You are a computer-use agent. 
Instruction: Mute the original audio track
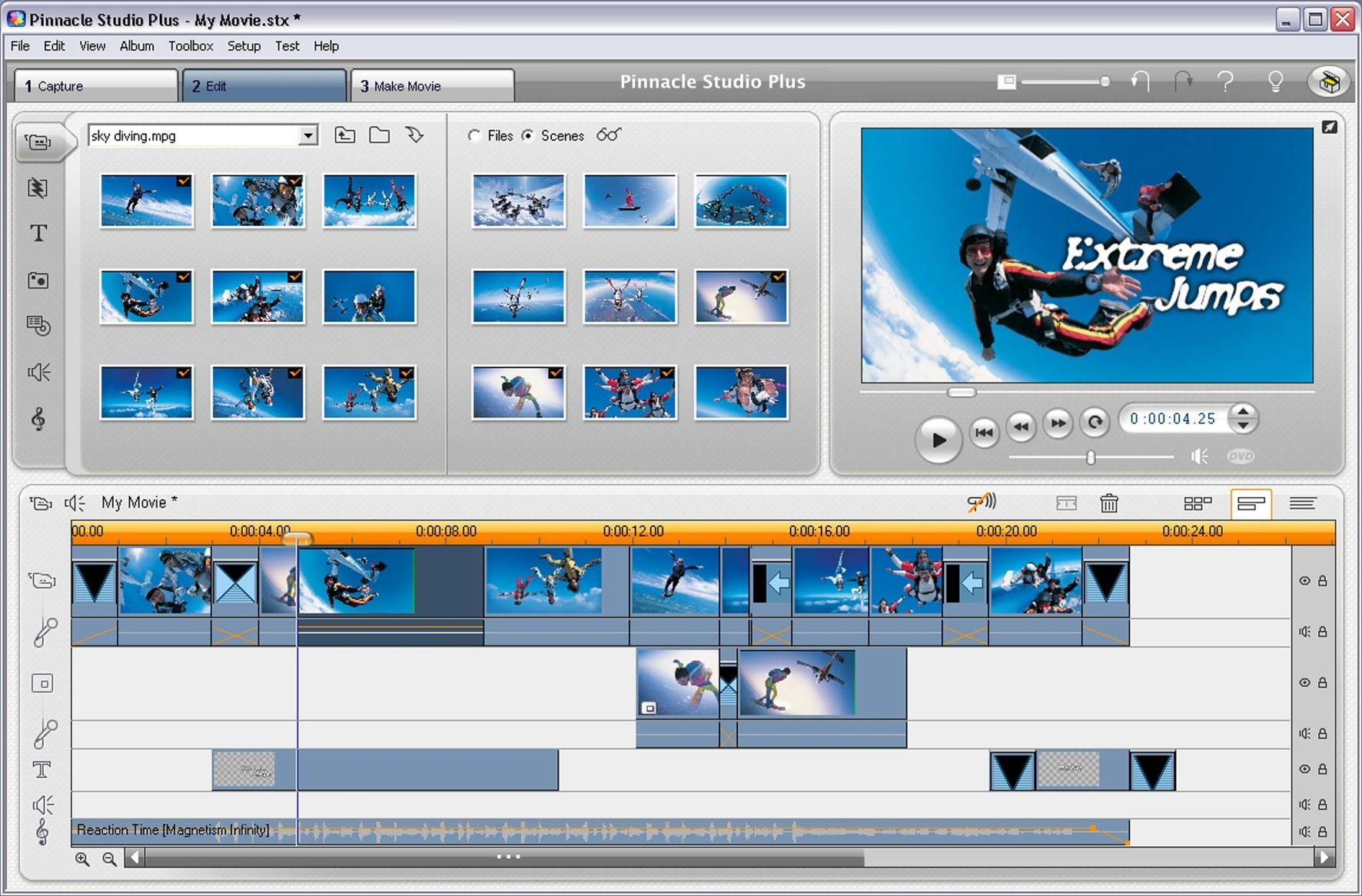pyautogui.click(x=1304, y=632)
